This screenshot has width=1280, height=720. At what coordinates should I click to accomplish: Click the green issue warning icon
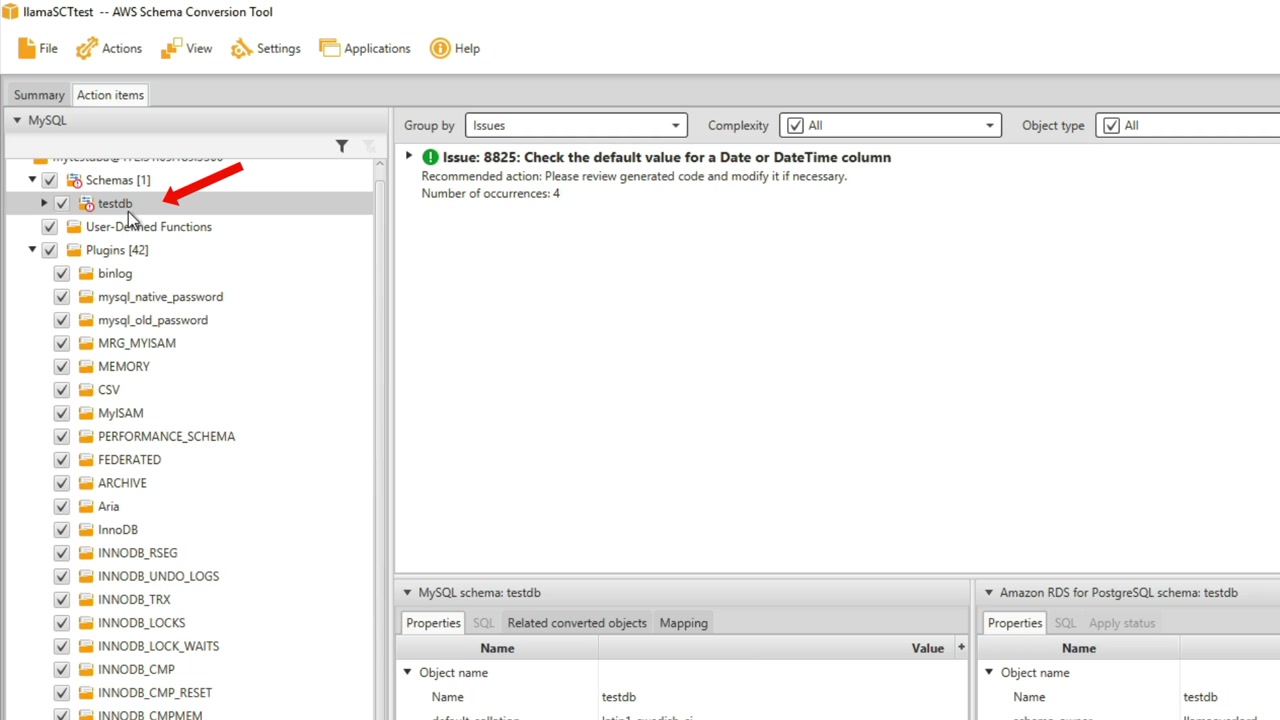point(430,157)
